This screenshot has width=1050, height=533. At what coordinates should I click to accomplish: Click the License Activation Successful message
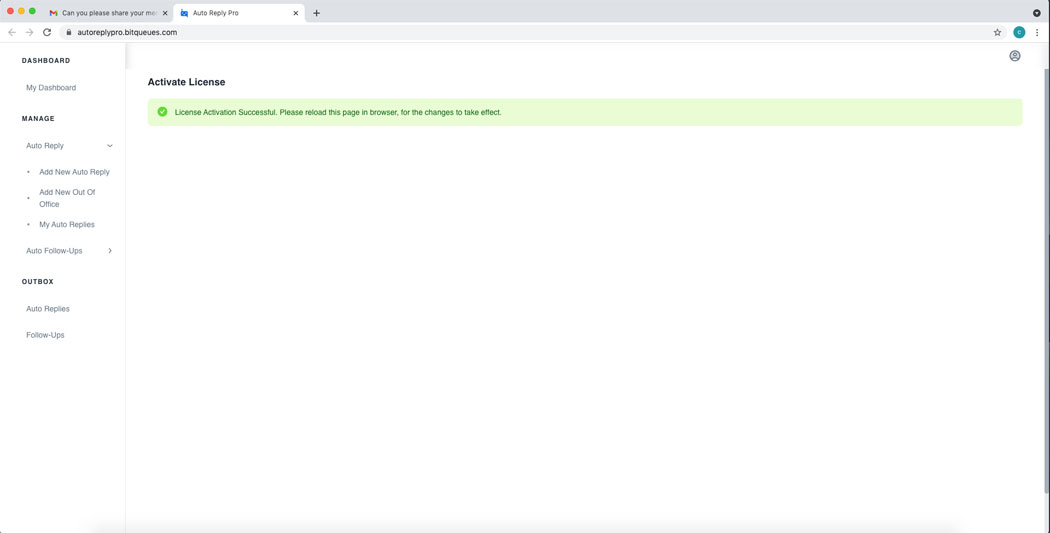point(338,112)
